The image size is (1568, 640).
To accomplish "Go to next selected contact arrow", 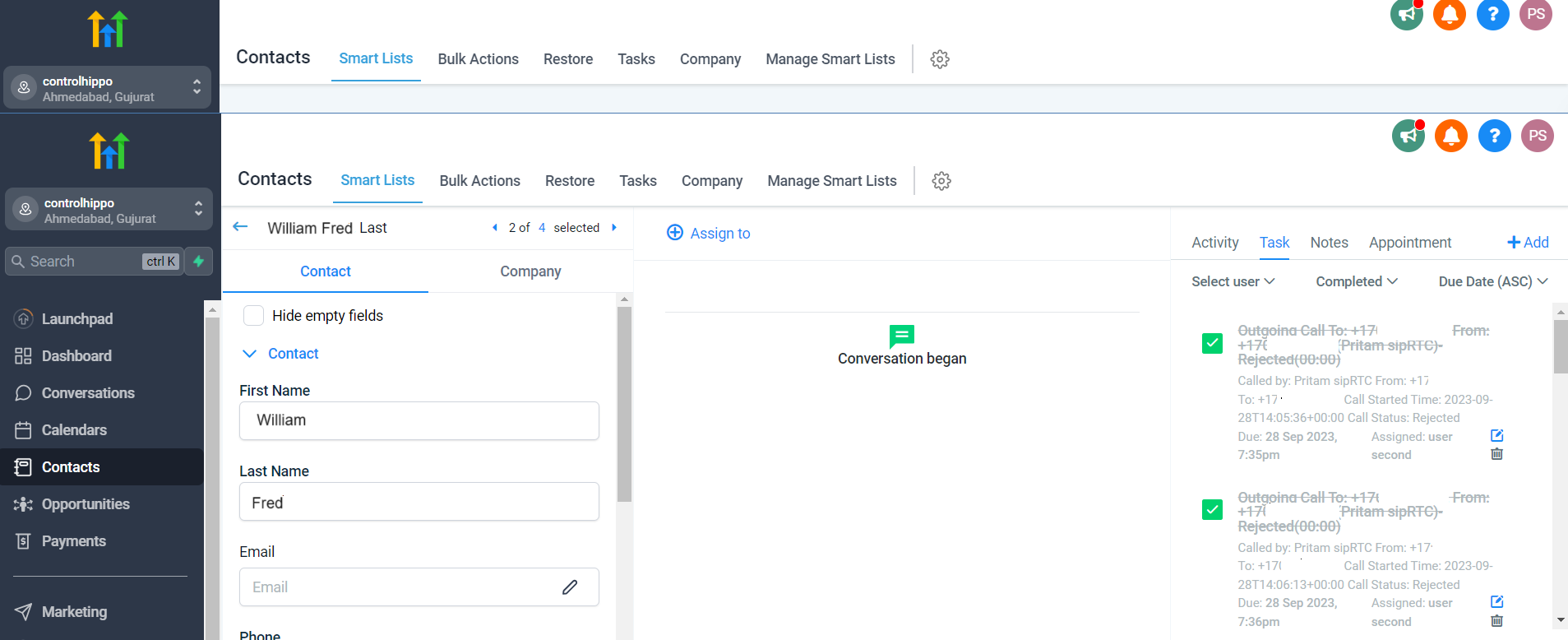I will pos(614,228).
